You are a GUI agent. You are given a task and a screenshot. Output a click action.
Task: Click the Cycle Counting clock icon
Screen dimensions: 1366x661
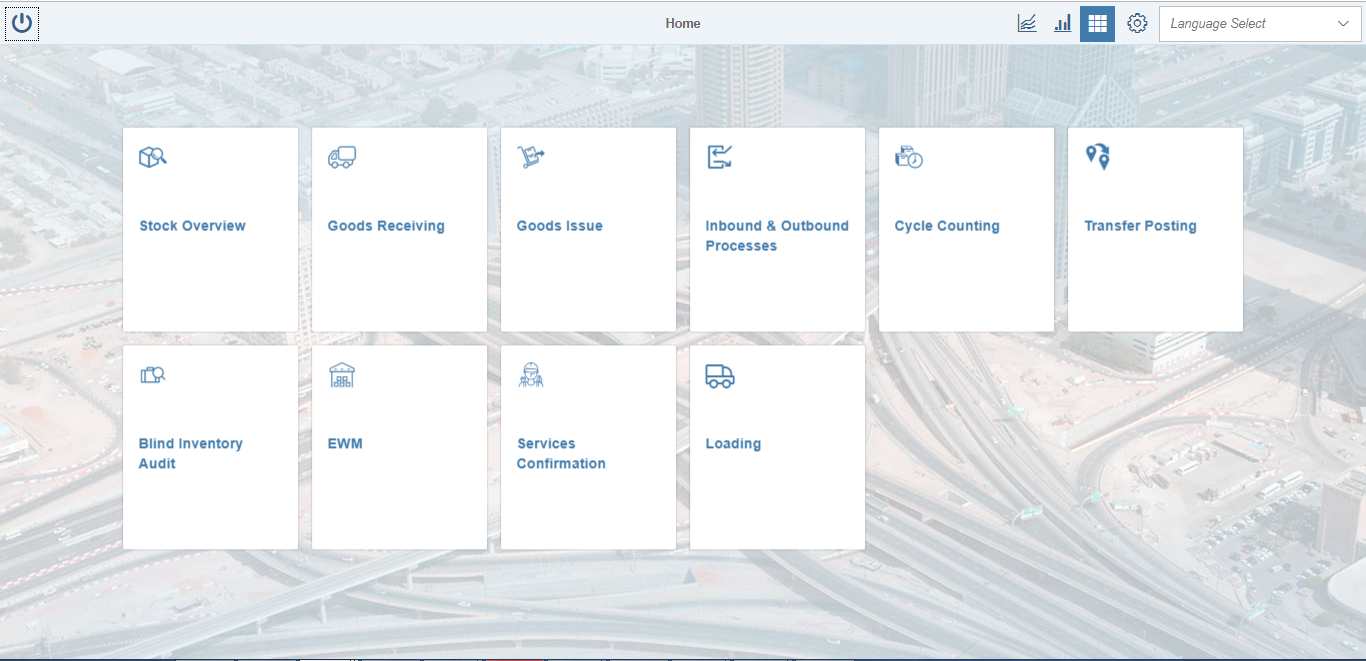point(907,156)
